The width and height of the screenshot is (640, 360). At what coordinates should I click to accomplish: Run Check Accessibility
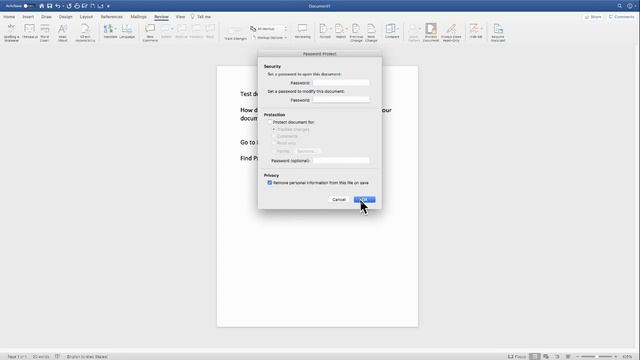[85, 33]
